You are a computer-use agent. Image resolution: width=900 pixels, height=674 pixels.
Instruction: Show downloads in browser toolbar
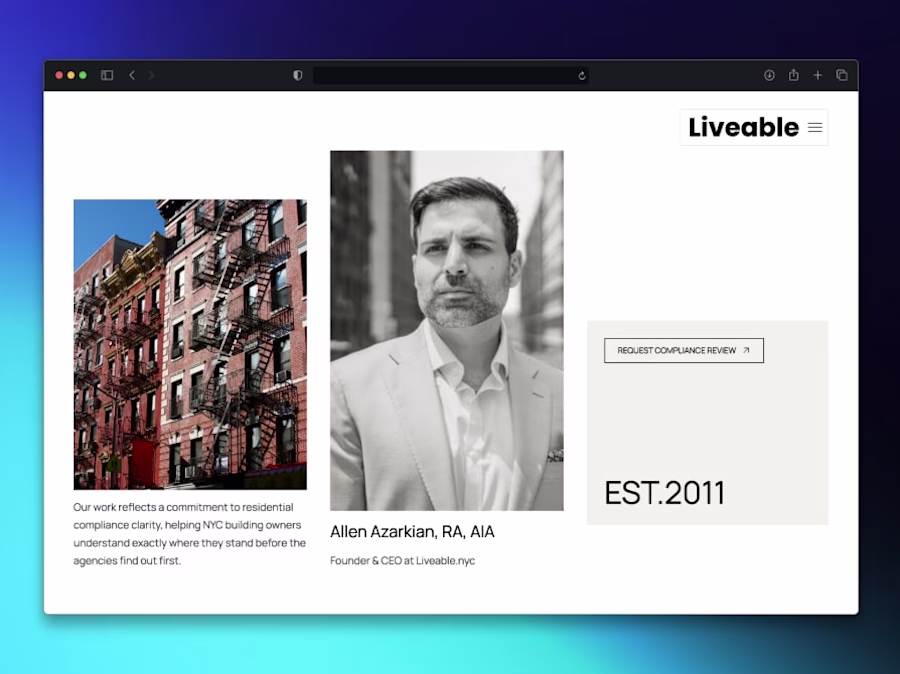(769, 75)
